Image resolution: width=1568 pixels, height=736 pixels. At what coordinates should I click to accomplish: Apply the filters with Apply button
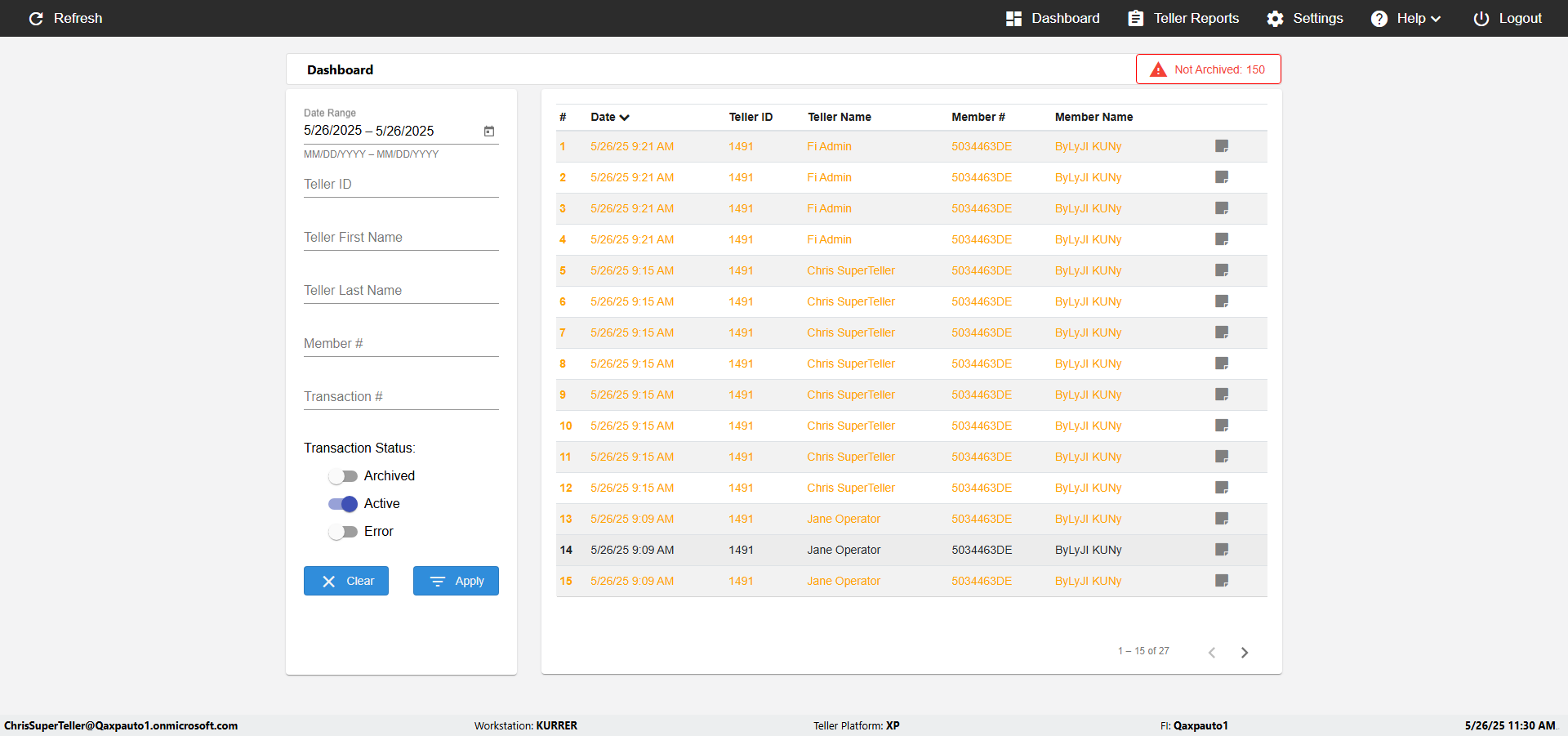(x=456, y=581)
